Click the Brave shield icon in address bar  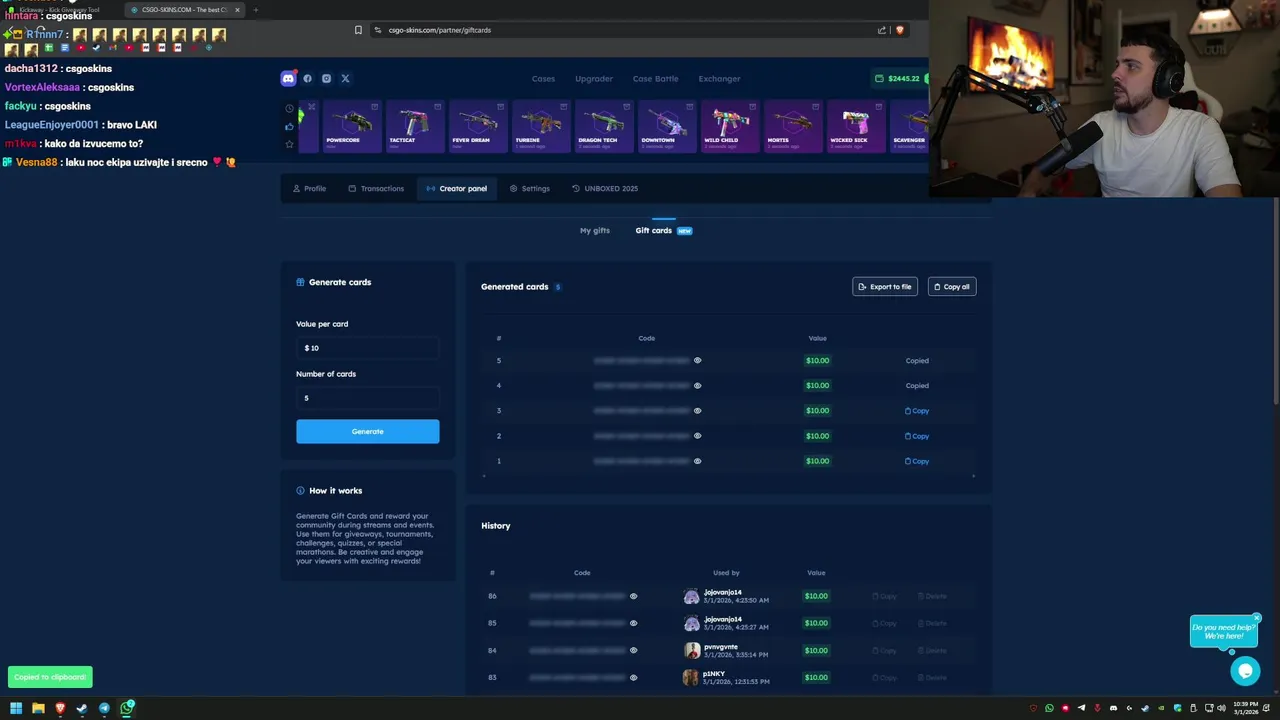pos(899,30)
